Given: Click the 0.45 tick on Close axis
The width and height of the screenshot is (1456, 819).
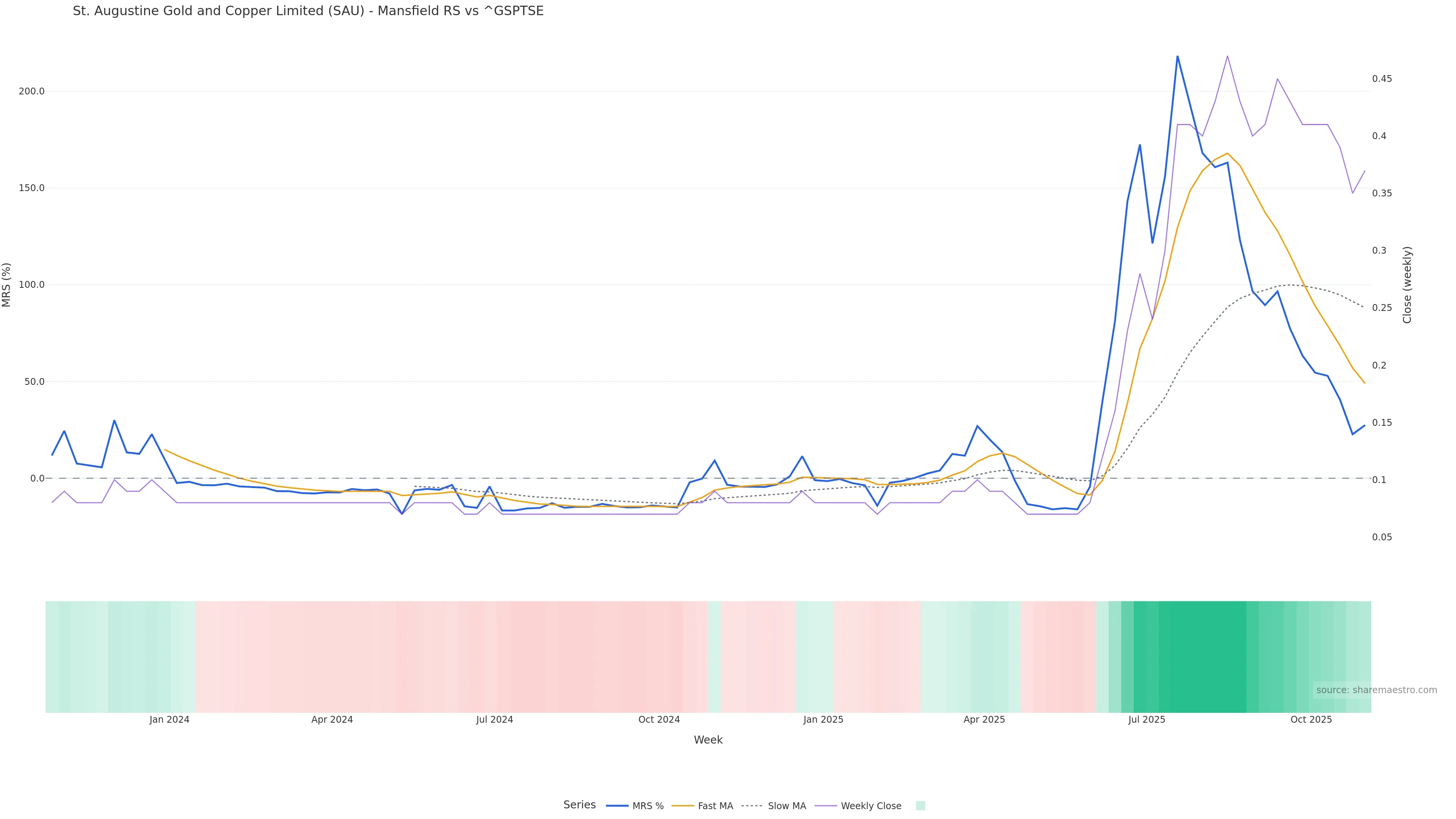Looking at the screenshot, I should [1382, 78].
